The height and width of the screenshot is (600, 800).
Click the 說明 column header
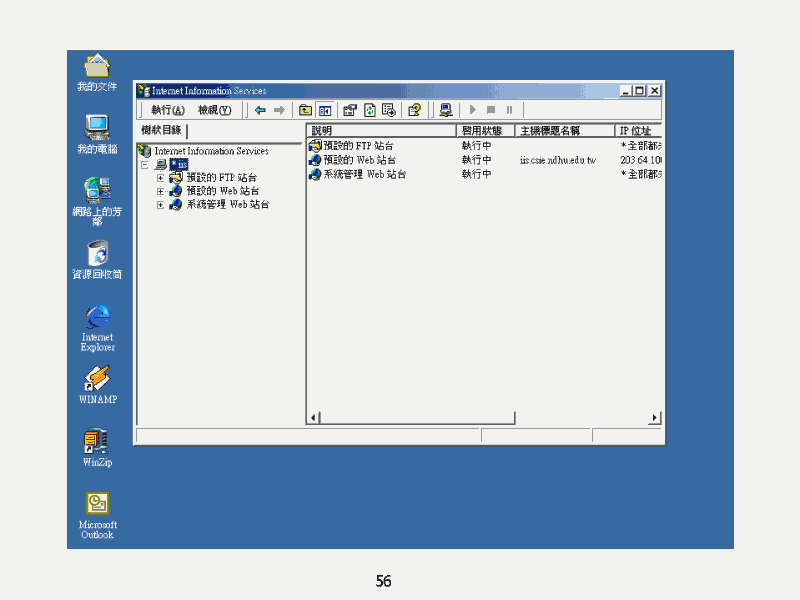pyautogui.click(x=381, y=131)
